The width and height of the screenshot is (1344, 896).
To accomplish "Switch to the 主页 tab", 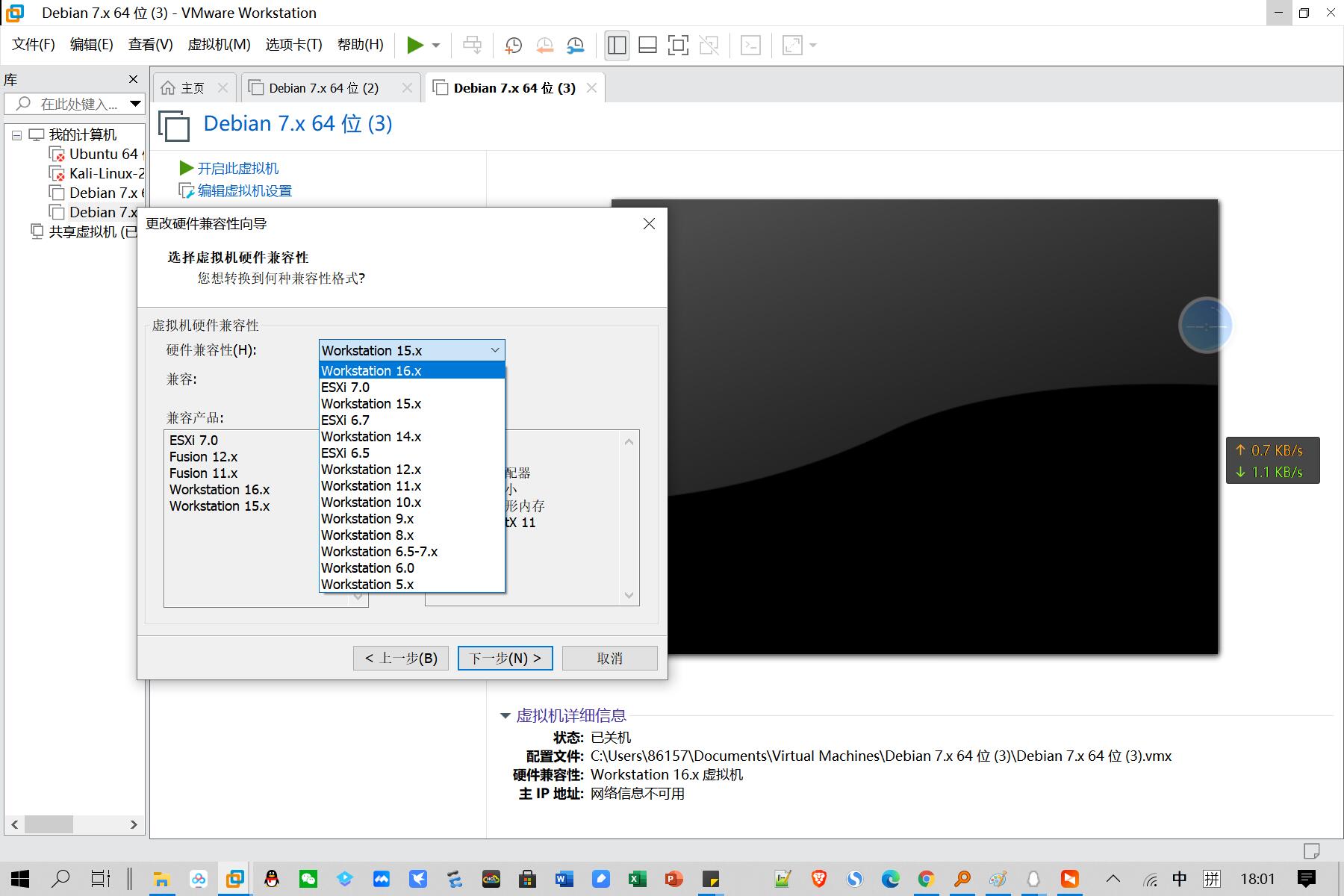I will pos(193,88).
